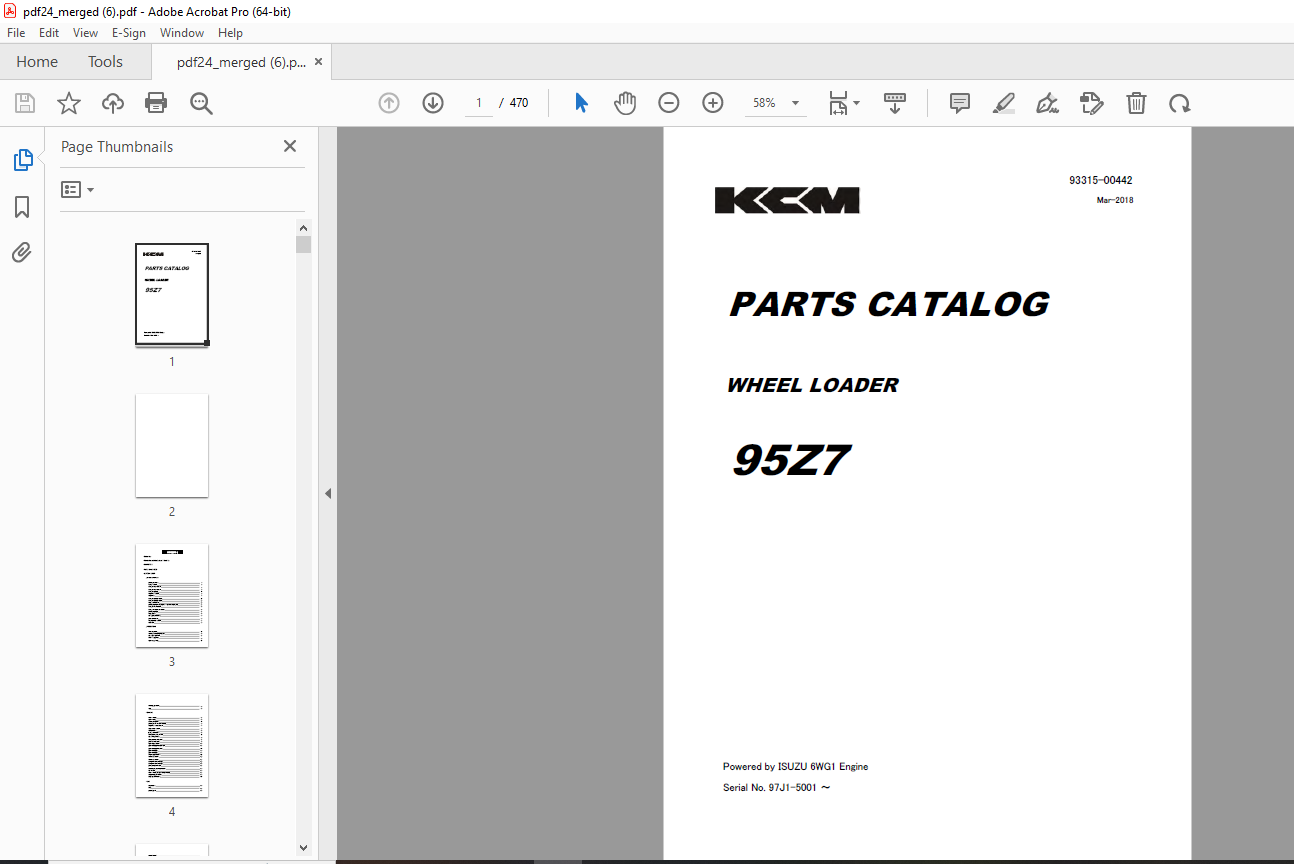The width and height of the screenshot is (1294, 864).
Task: Print the document with printer icon
Action: click(x=156, y=103)
